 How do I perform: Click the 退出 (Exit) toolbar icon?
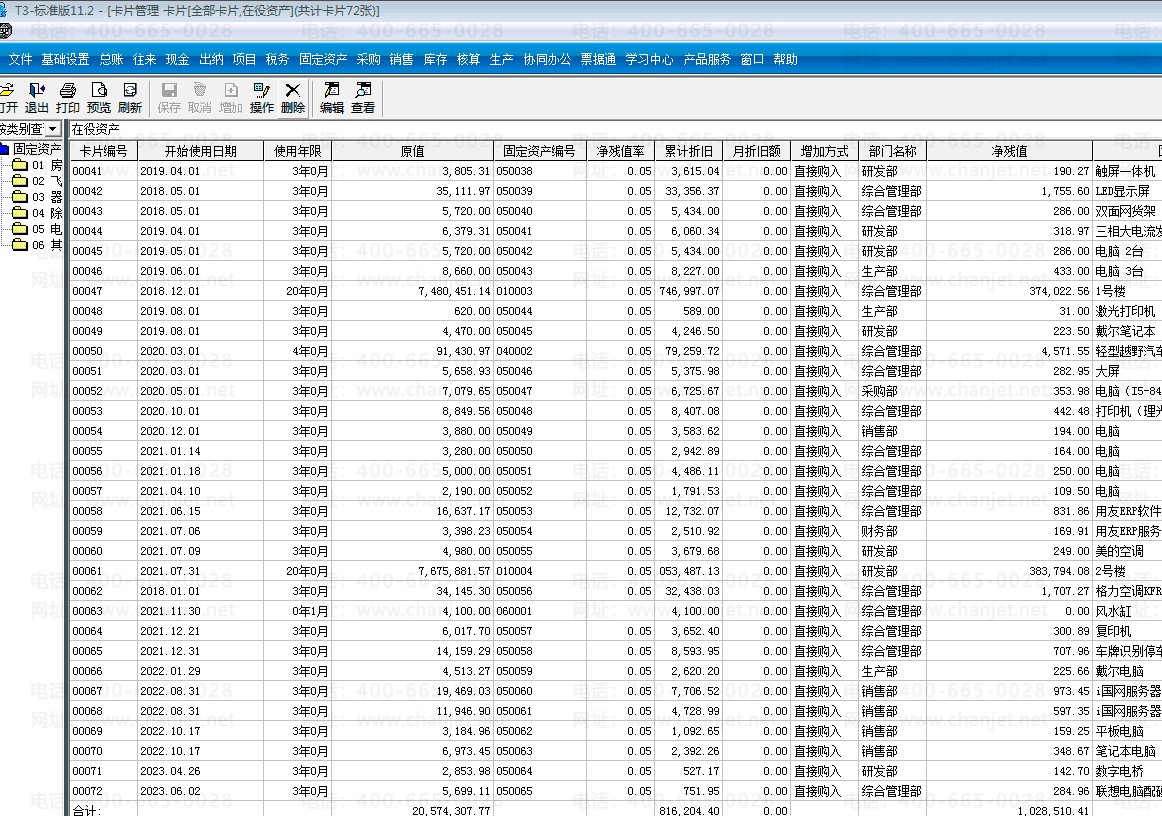[x=36, y=98]
